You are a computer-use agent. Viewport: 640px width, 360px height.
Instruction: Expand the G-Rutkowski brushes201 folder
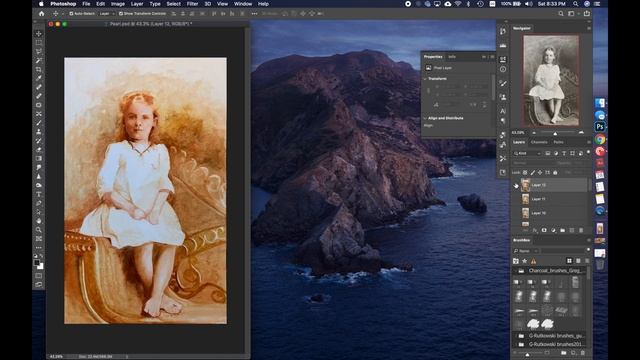click(516, 344)
